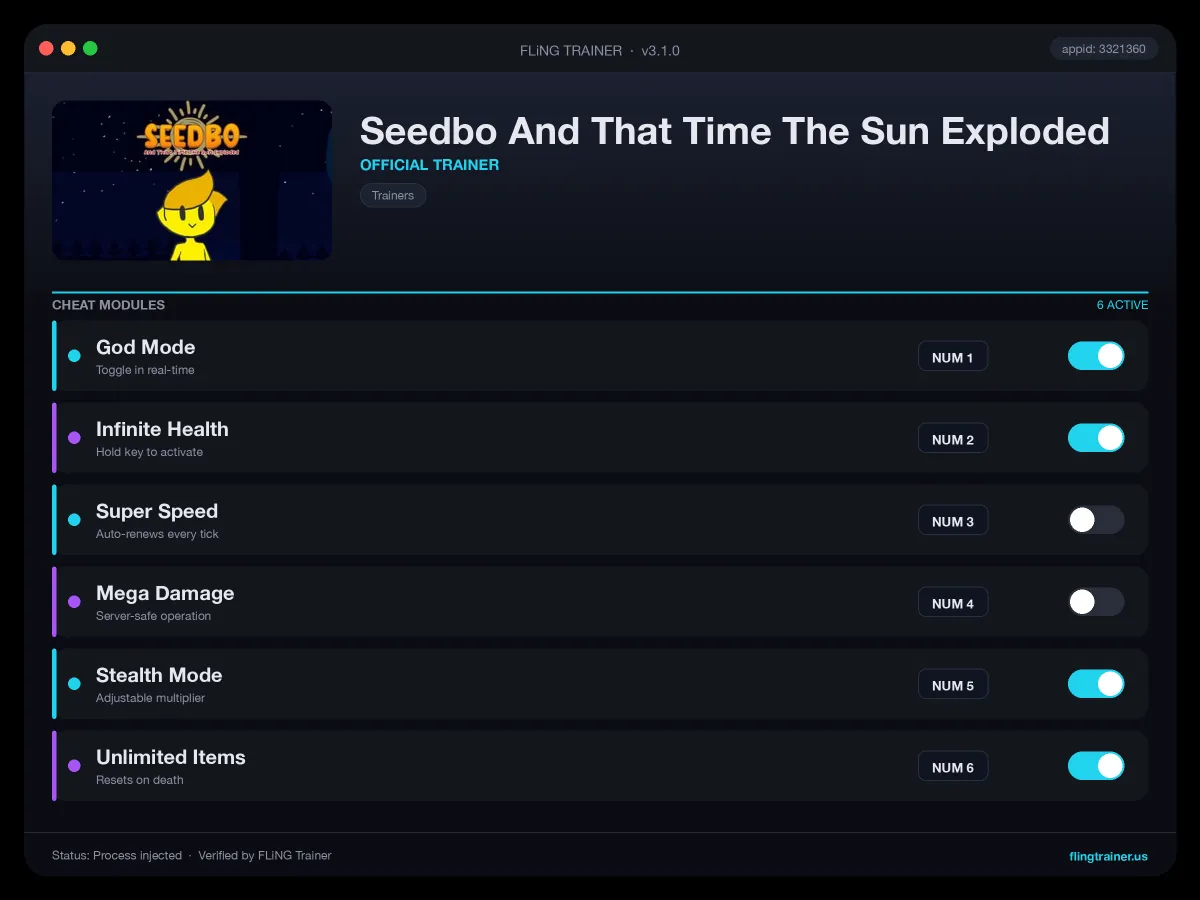The height and width of the screenshot is (900, 1200).
Task: Disable the Unlimited Items switch
Action: coord(1096,766)
